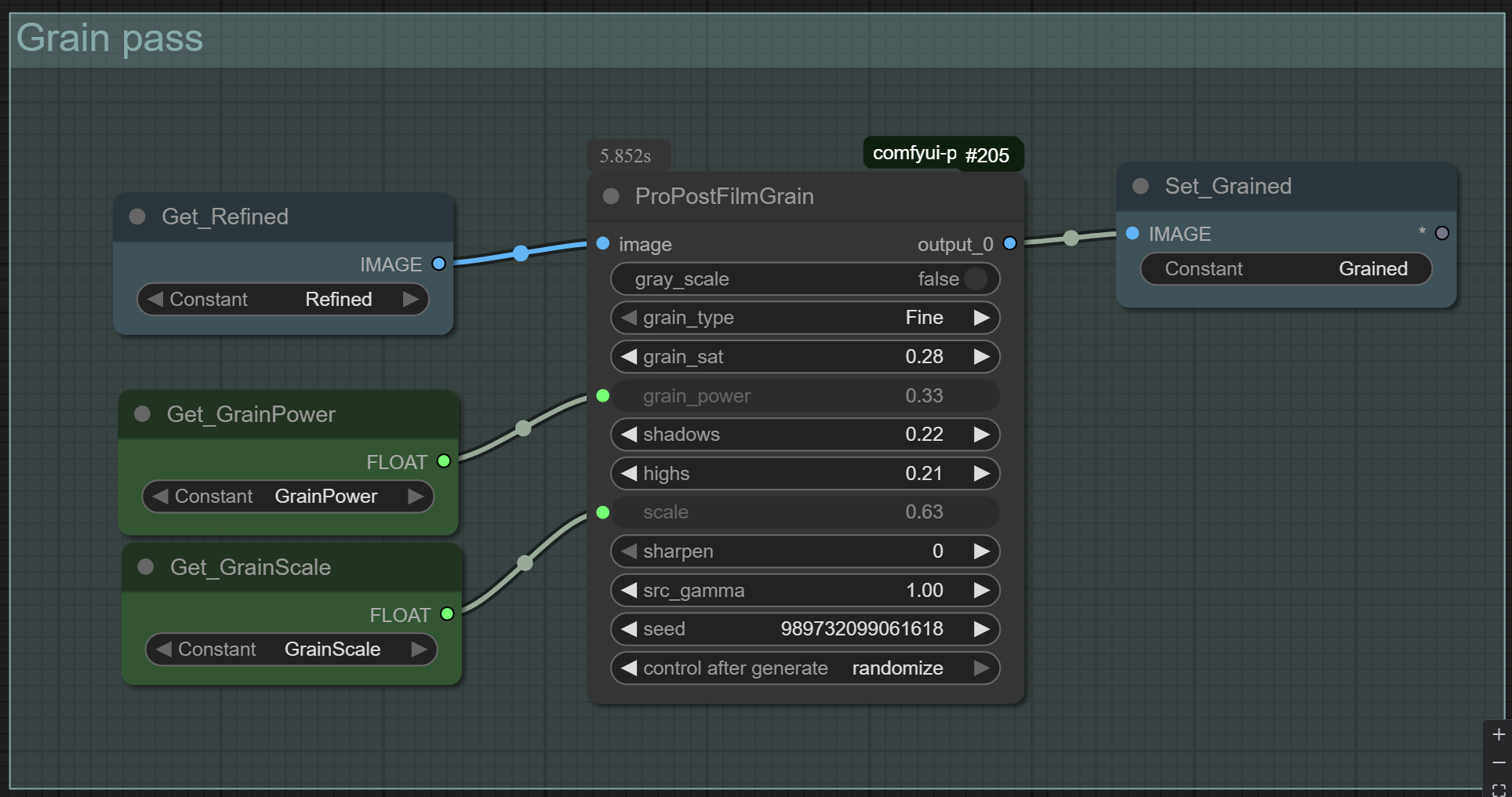Click the Get_Refined node title

(x=225, y=217)
